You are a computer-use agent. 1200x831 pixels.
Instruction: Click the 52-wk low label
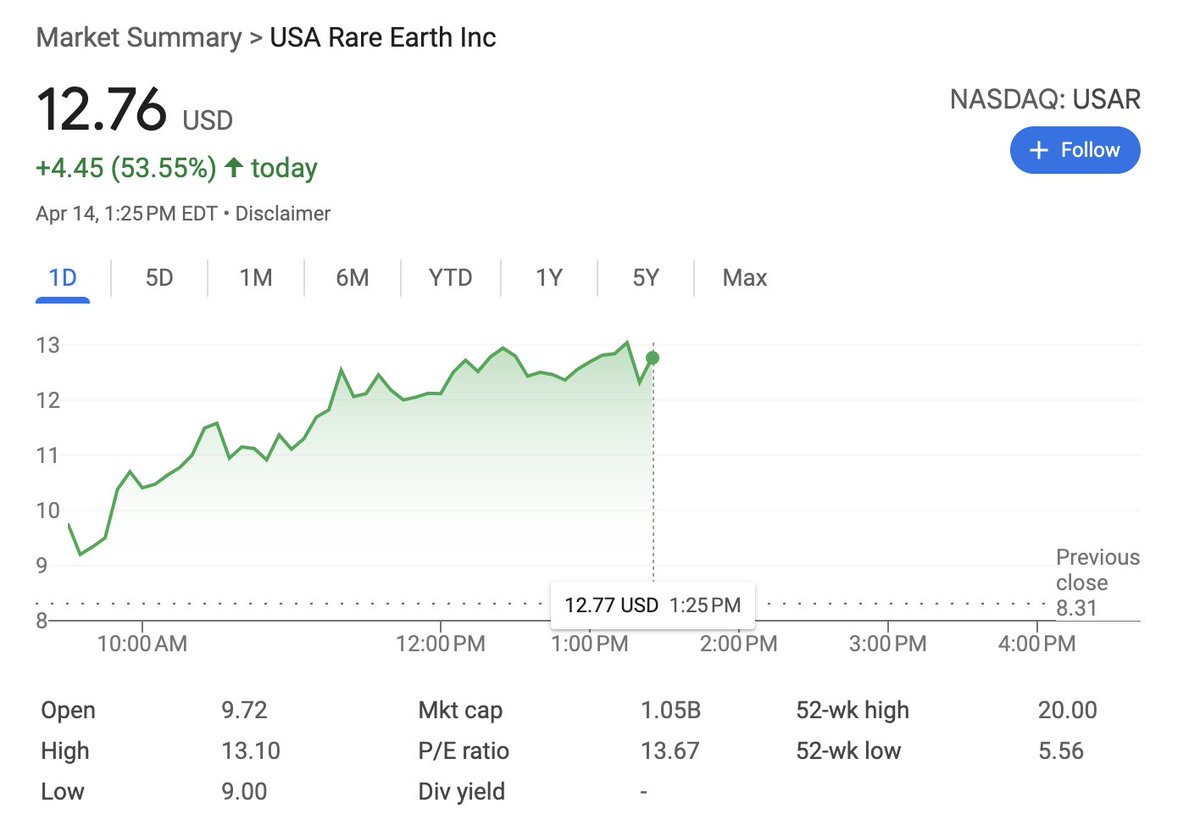click(848, 751)
